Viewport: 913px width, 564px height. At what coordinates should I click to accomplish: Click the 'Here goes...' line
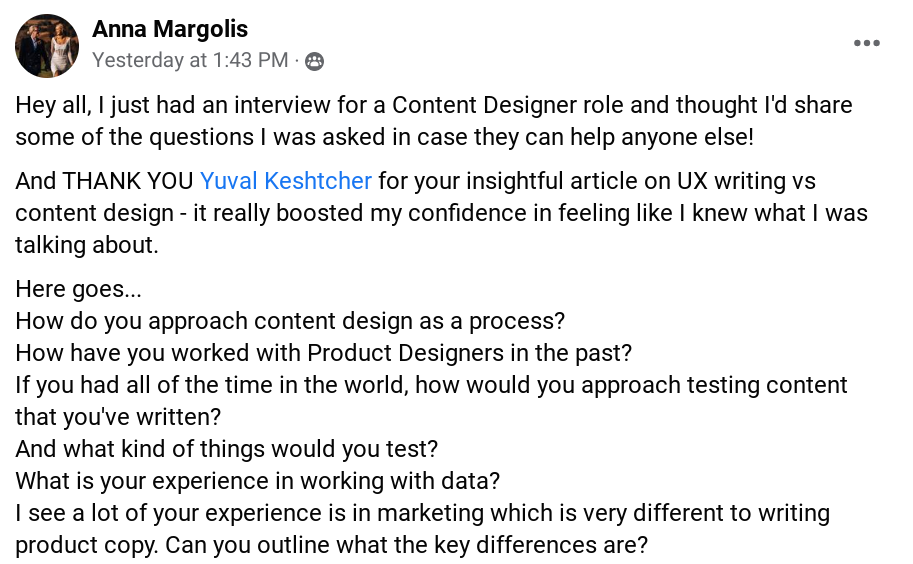pos(79,289)
